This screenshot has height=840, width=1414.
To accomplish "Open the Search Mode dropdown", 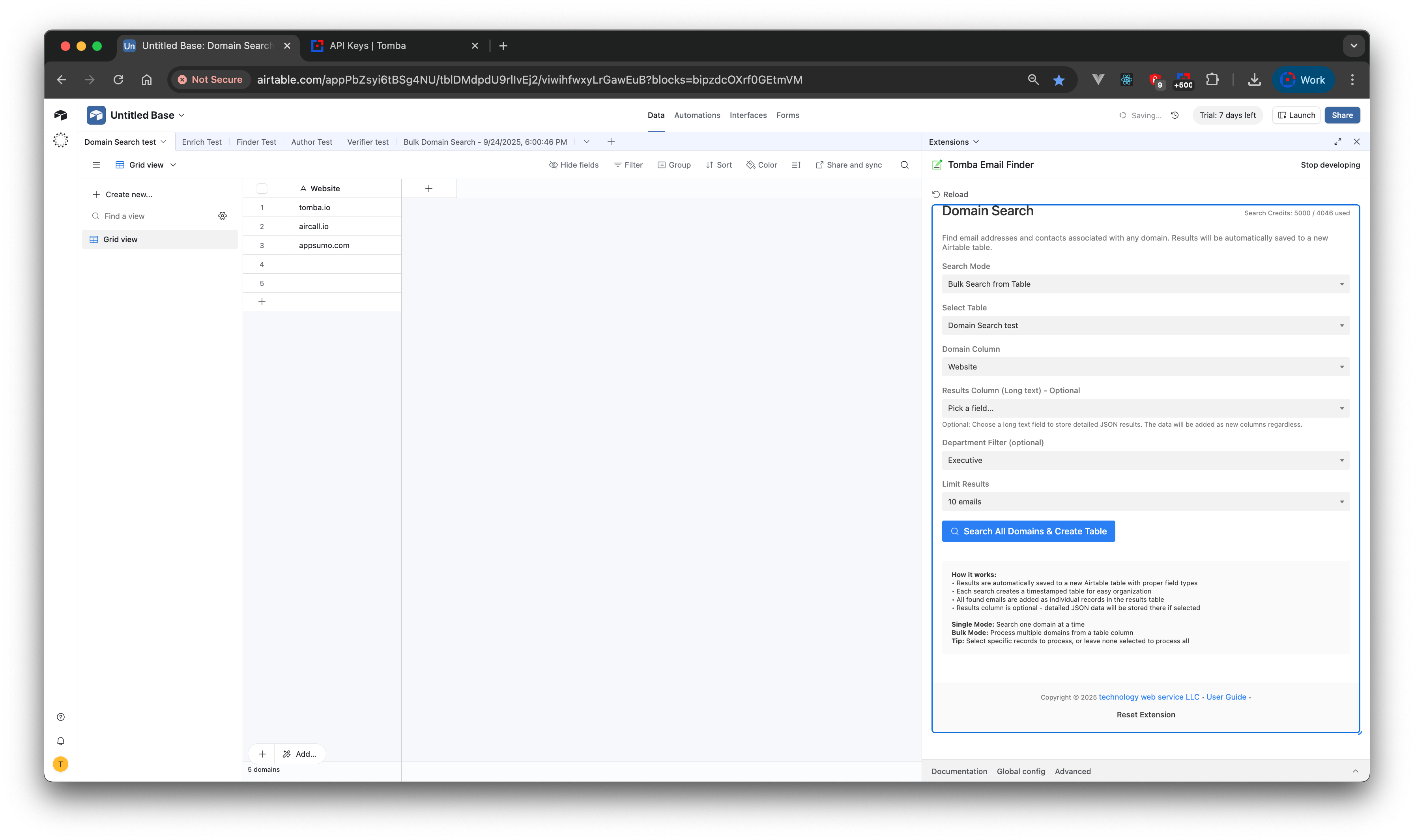I will 1145,284.
